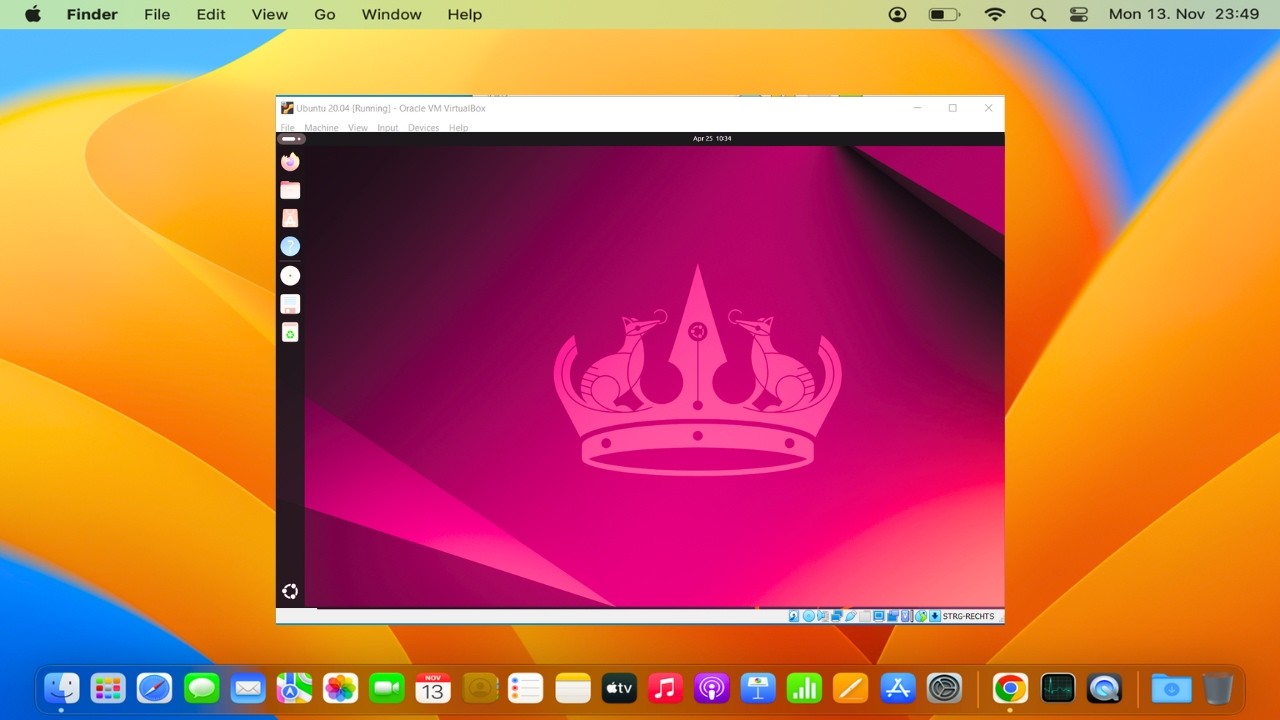Click the VirtualBox window title icon
This screenshot has height=720, width=1280.
(x=287, y=108)
